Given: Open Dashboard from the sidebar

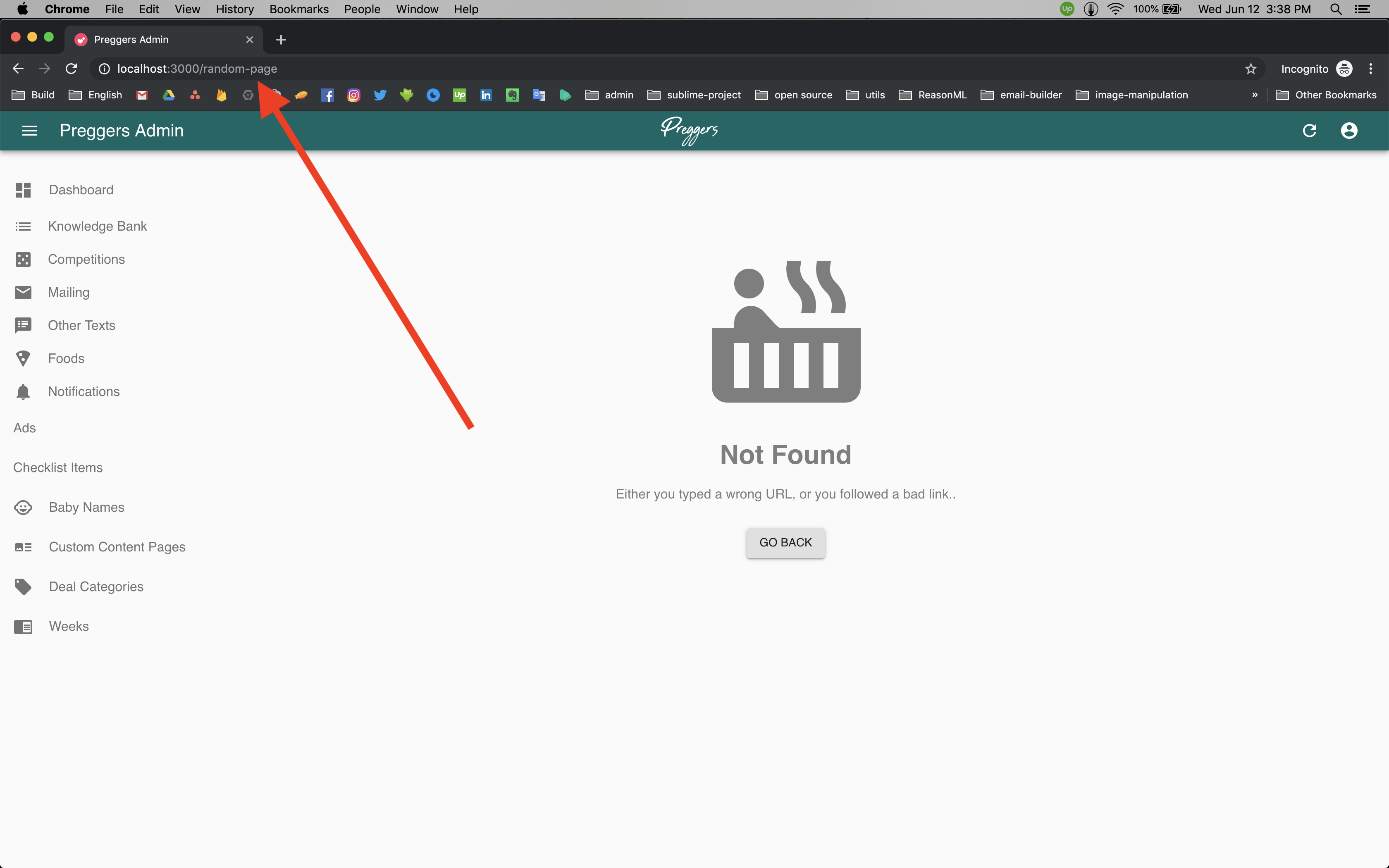Looking at the screenshot, I should (80, 189).
